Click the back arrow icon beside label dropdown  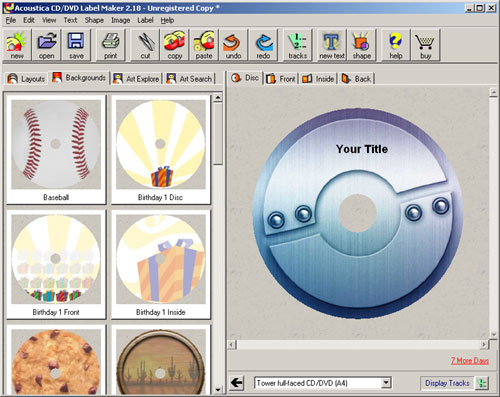pos(237,383)
